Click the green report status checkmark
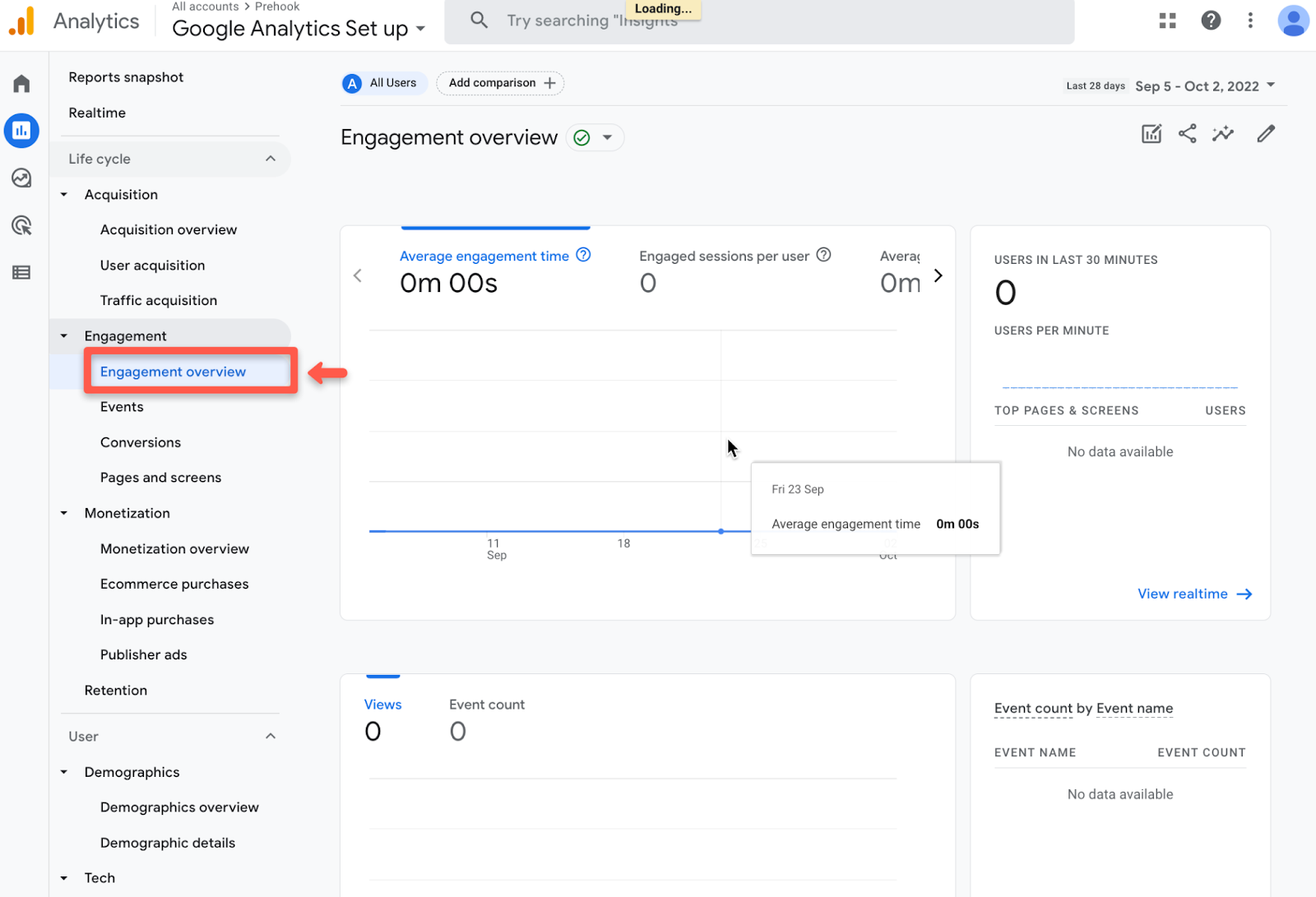This screenshot has height=897, width=1316. pos(582,137)
